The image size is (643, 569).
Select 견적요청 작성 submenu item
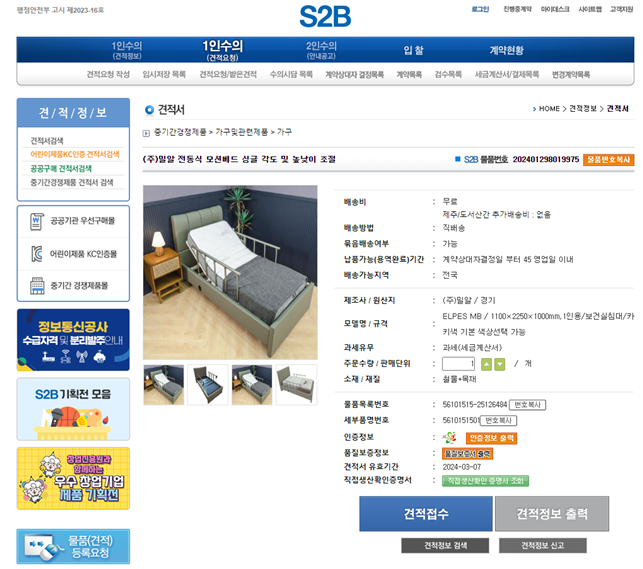(108, 74)
